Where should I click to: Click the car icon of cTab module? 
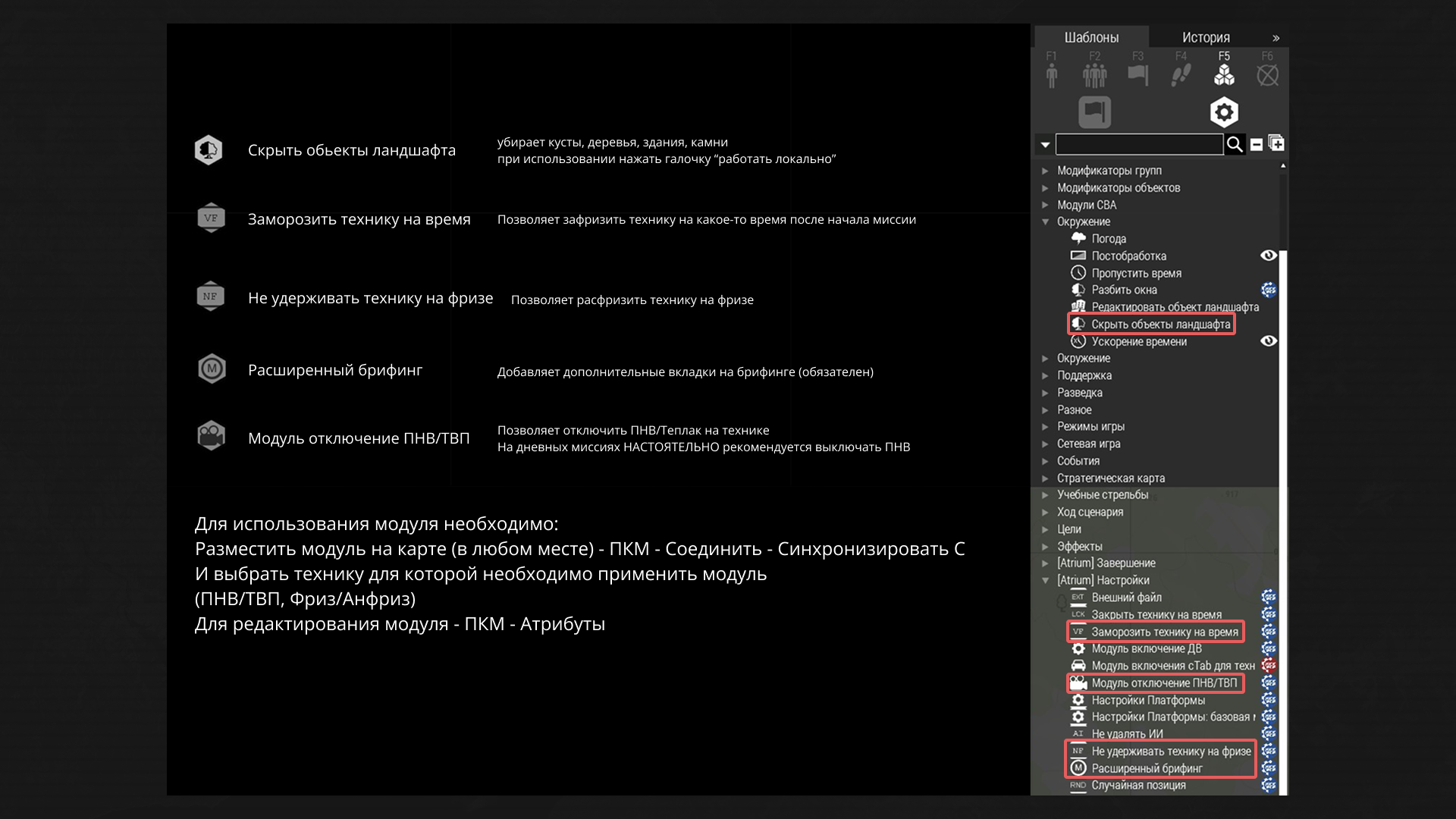tap(1078, 666)
